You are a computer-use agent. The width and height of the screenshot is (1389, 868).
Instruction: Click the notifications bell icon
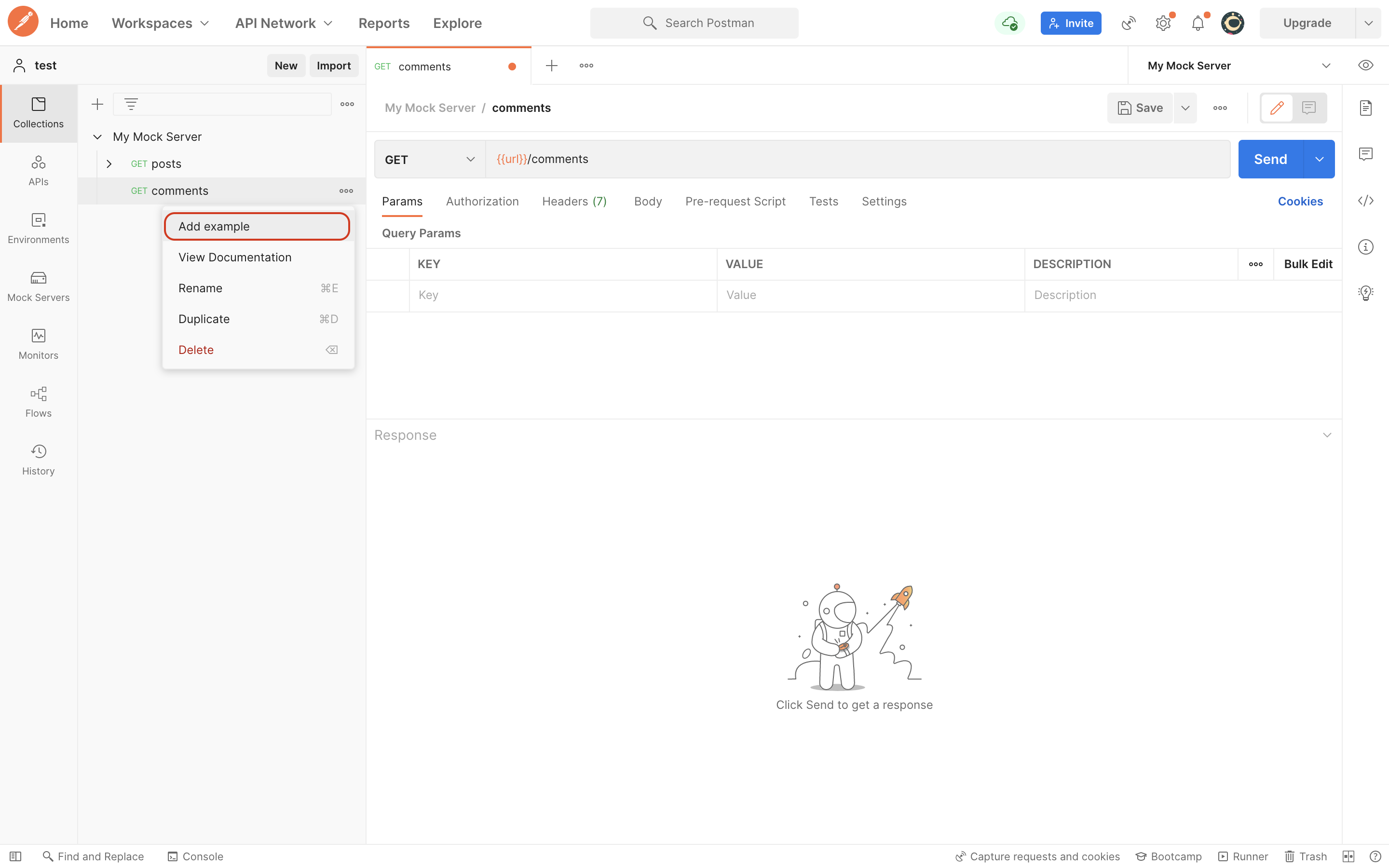point(1198,24)
